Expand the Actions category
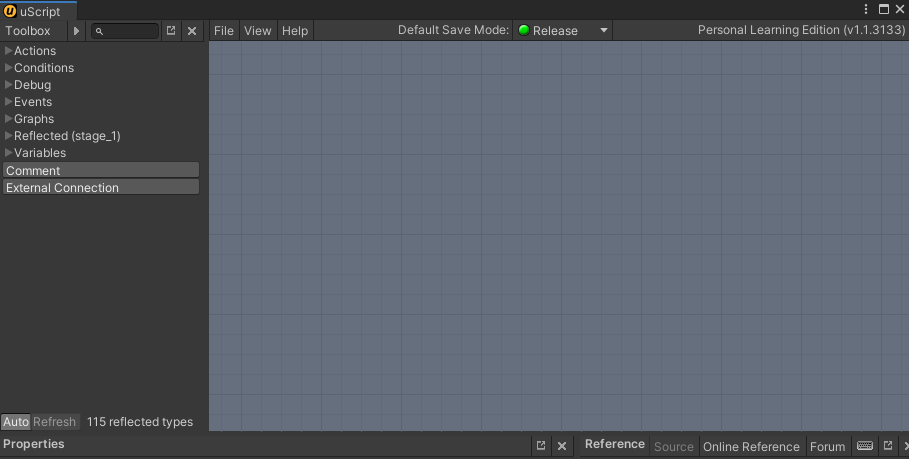909x459 pixels. click(x=9, y=51)
